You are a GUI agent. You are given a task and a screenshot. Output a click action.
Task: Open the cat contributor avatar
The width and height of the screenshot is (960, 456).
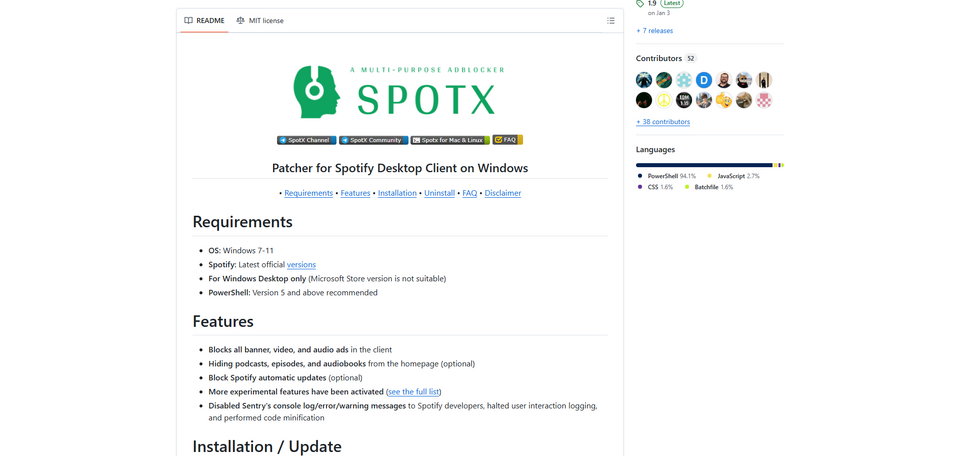point(744,80)
